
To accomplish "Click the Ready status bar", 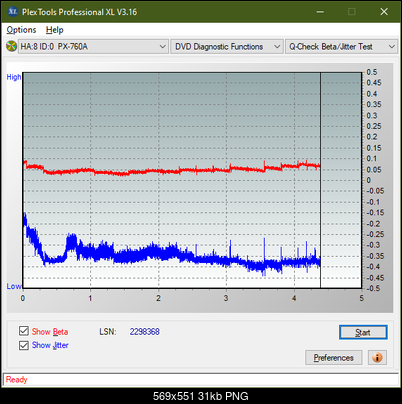I will (x=201, y=380).
